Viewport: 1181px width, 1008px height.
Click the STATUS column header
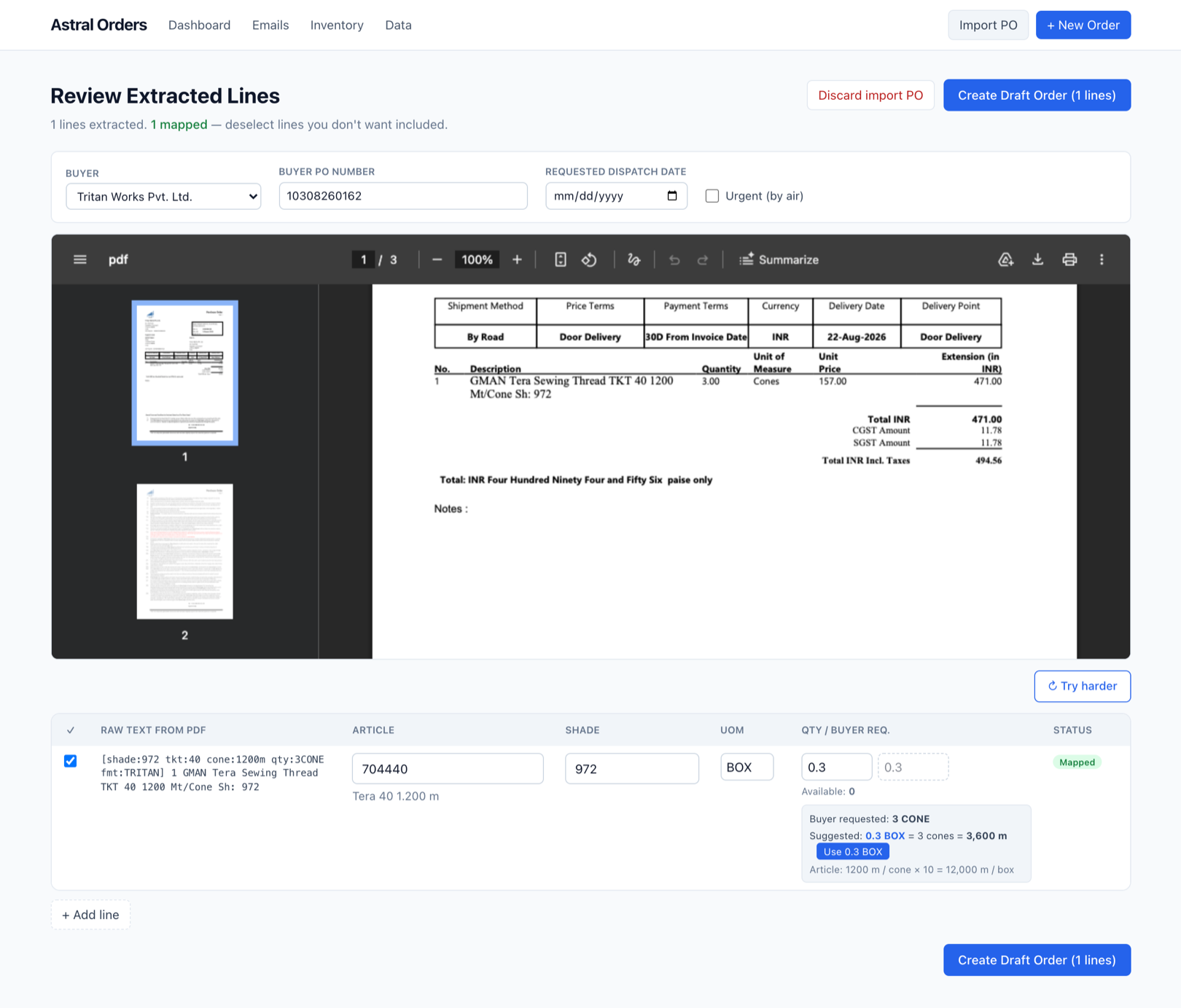1072,730
